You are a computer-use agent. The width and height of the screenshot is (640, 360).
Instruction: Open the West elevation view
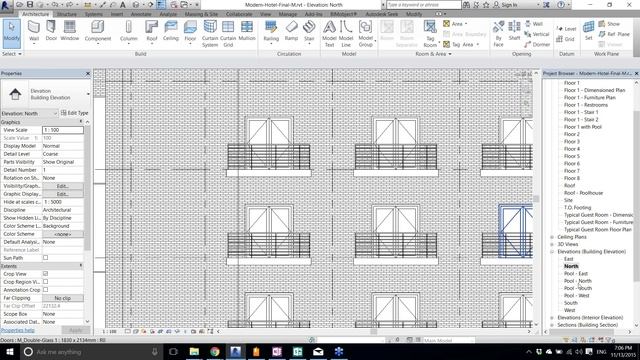tap(569, 310)
